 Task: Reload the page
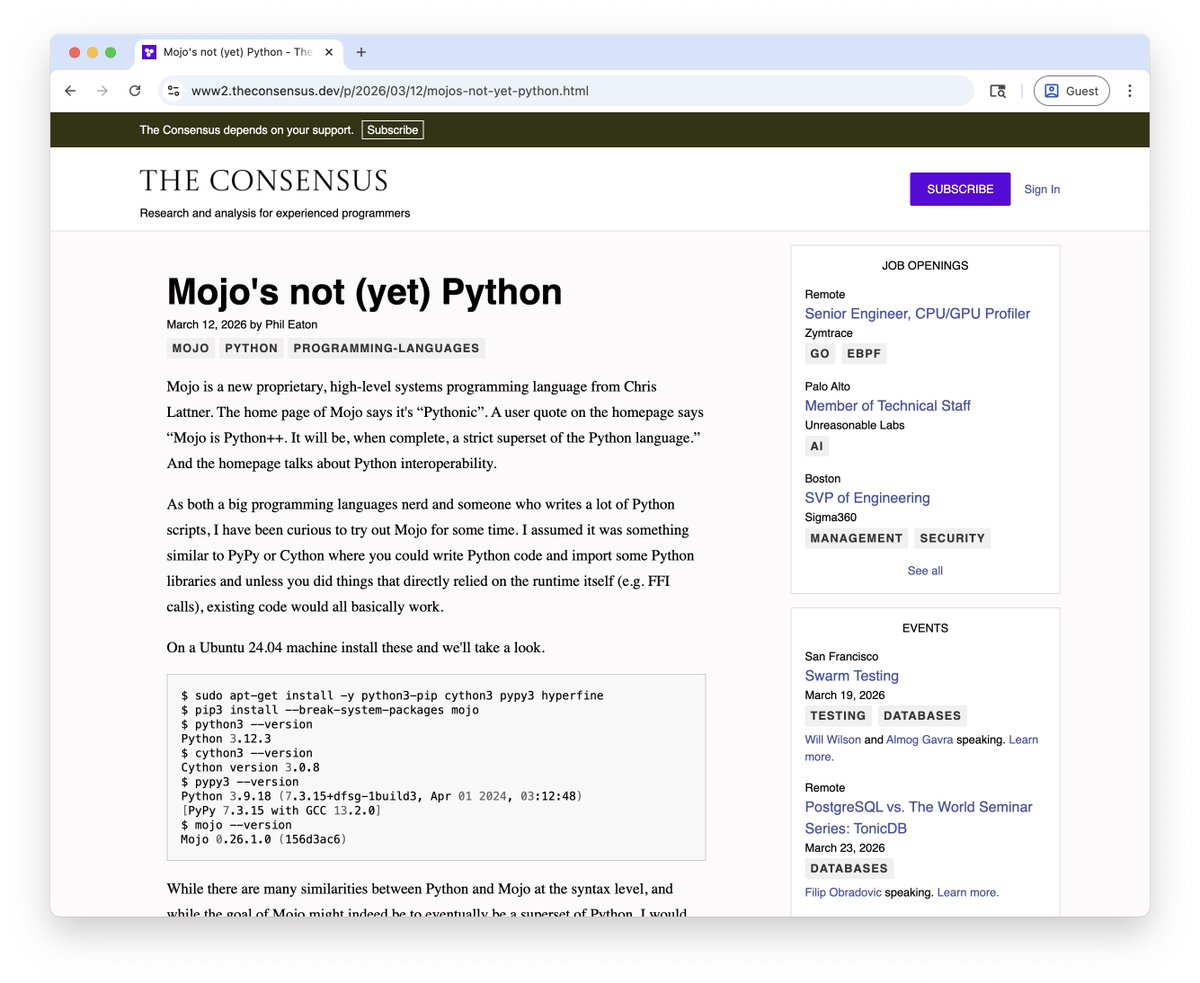tap(135, 91)
